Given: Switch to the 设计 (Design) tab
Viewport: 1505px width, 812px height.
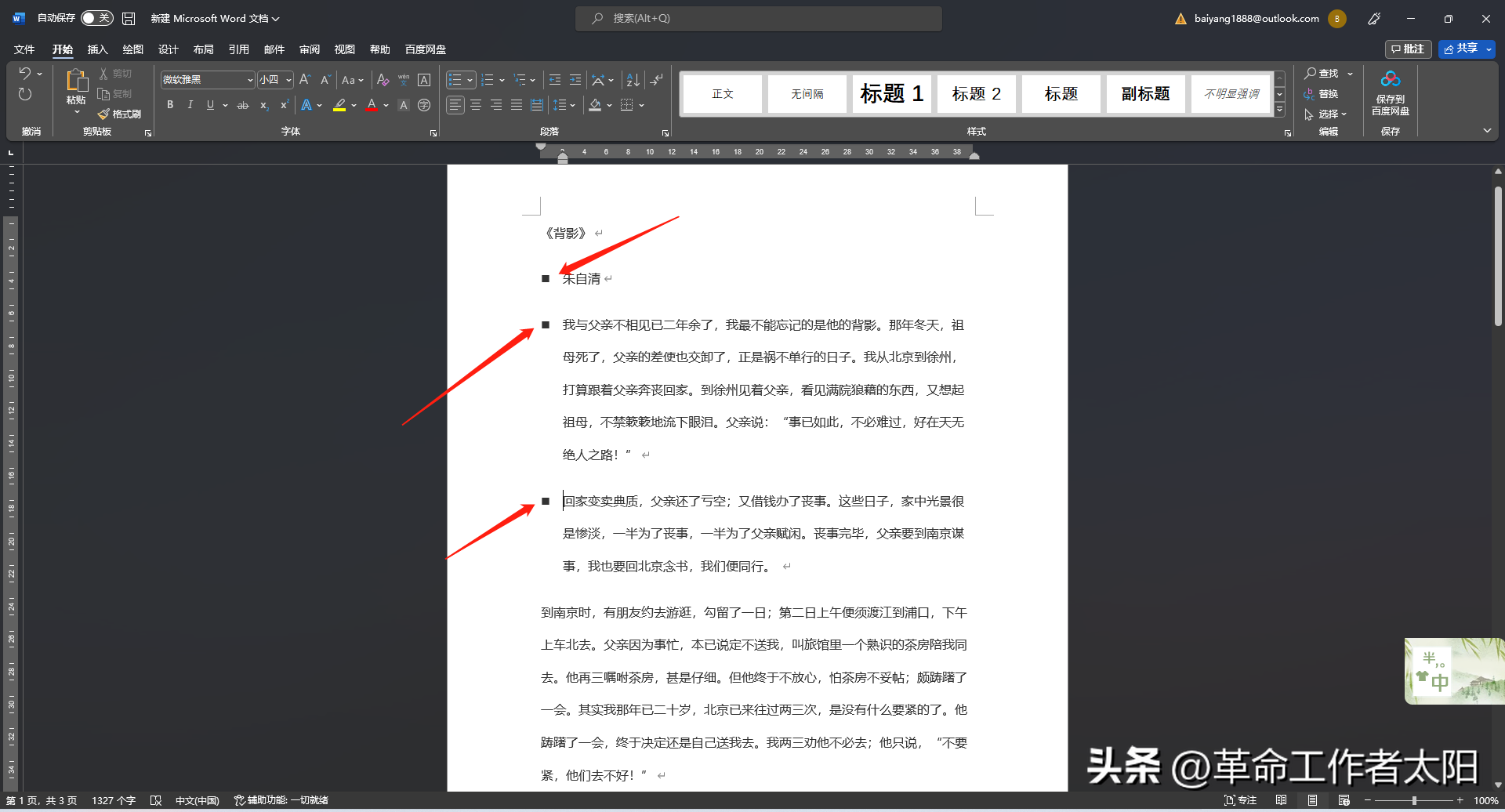Looking at the screenshot, I should tap(168, 49).
